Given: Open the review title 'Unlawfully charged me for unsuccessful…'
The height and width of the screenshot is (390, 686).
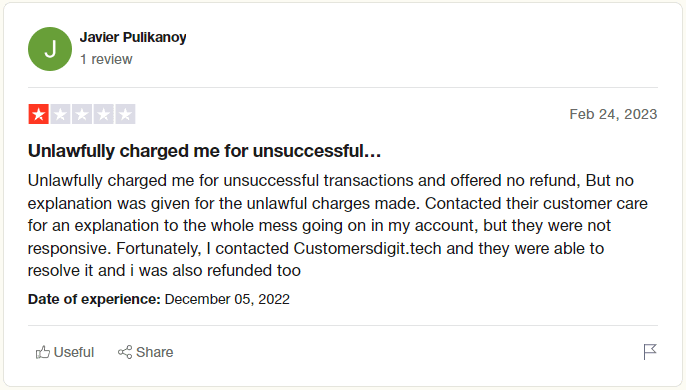Looking at the screenshot, I should [204, 151].
